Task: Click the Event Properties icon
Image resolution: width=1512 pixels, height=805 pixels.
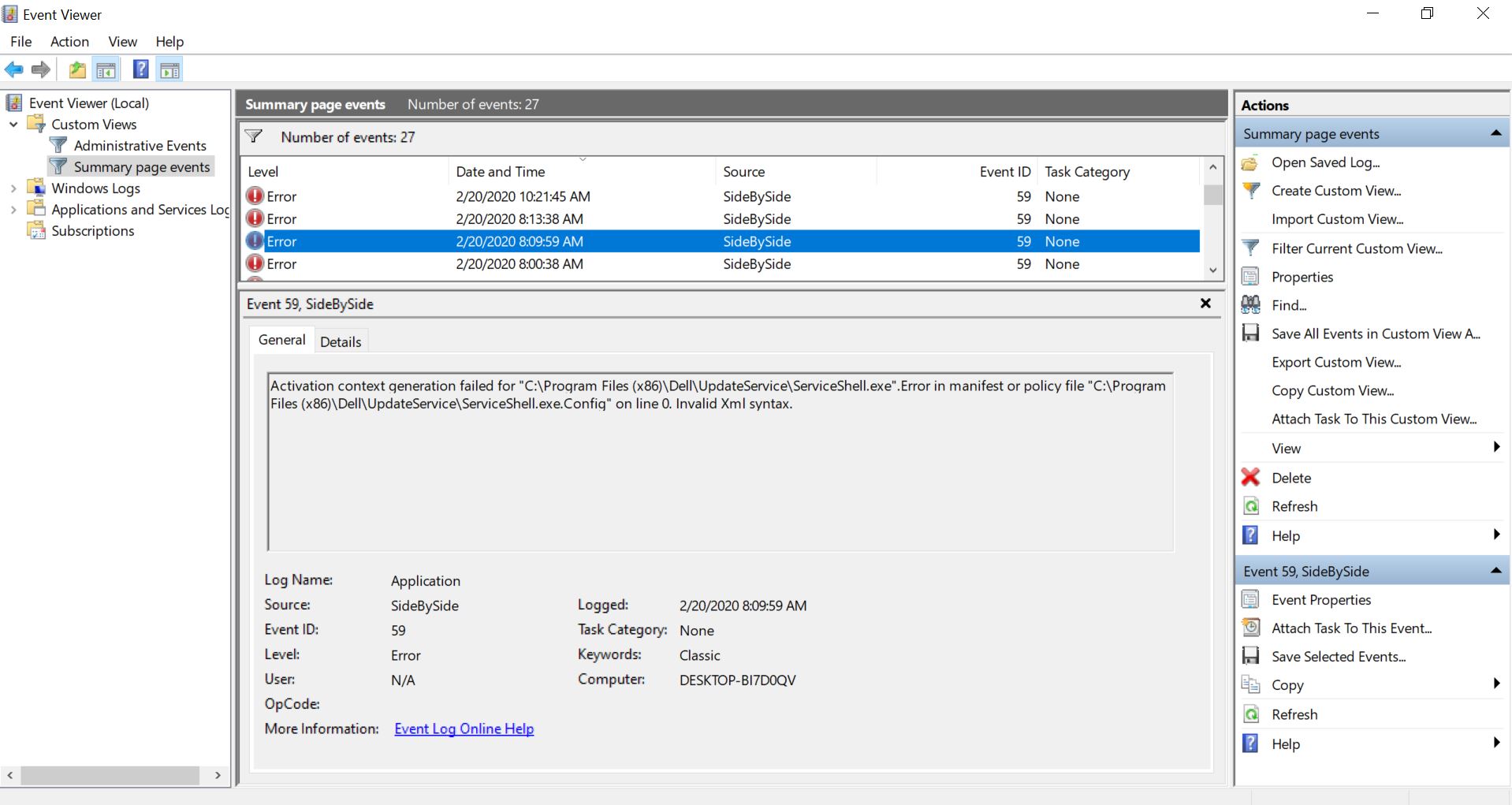Action: (1250, 600)
